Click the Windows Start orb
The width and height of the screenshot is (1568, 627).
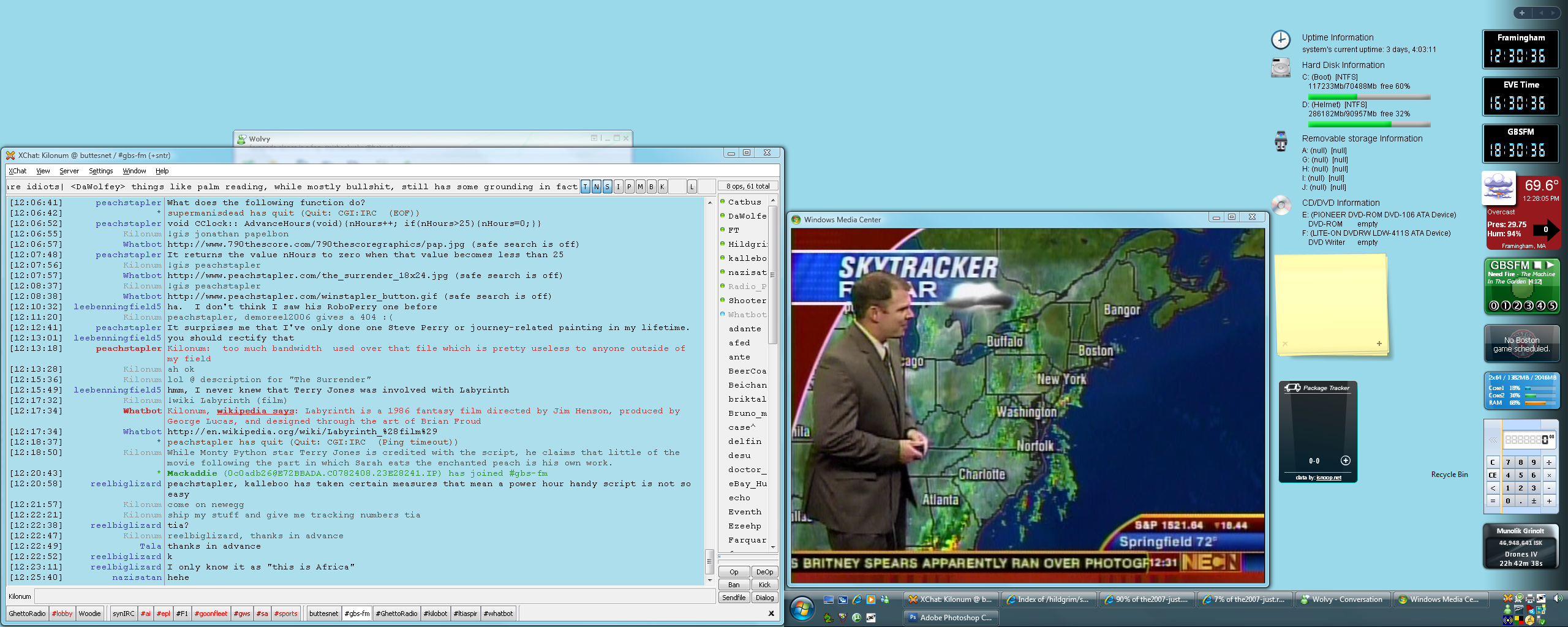coord(802,609)
